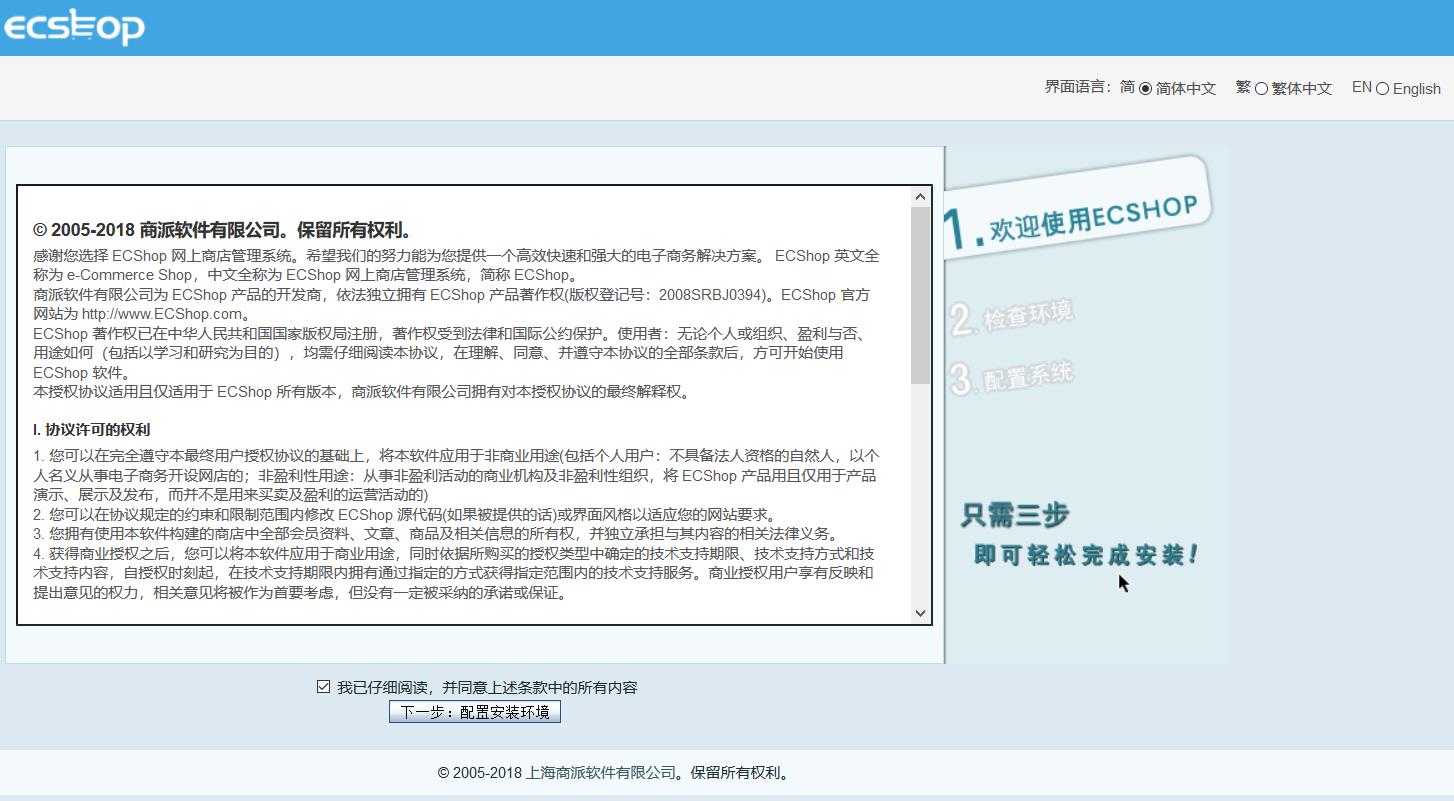Click 只需三步 banner text
Image resolution: width=1454 pixels, height=801 pixels.
tap(1015, 515)
